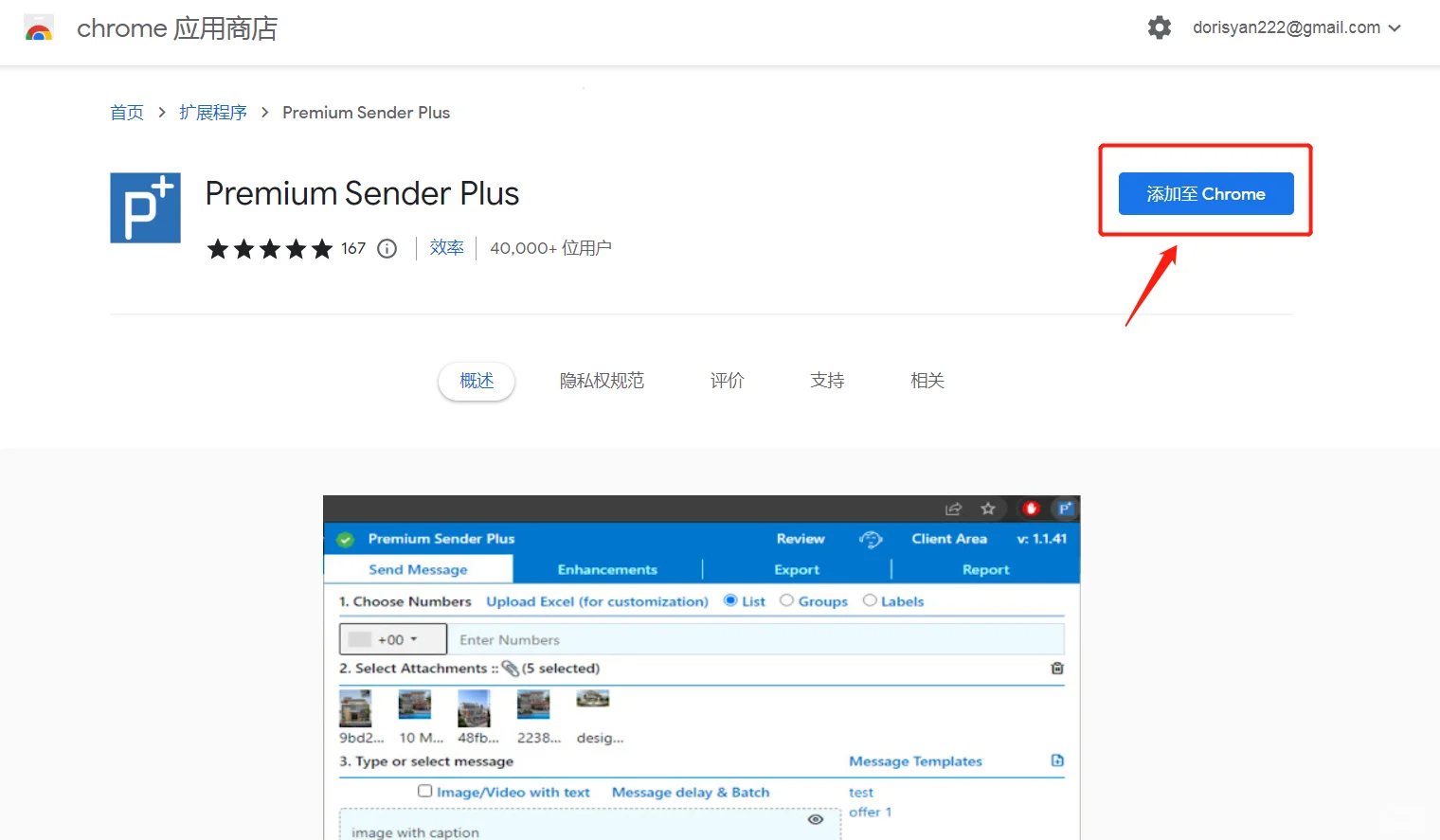
Task: Select the Labels radio button
Action: [870, 600]
